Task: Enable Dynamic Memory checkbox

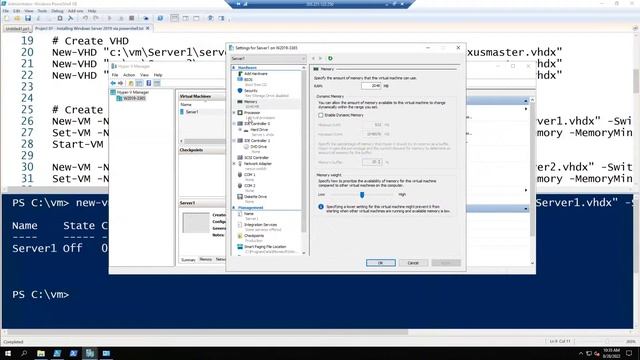Action: tap(321, 115)
